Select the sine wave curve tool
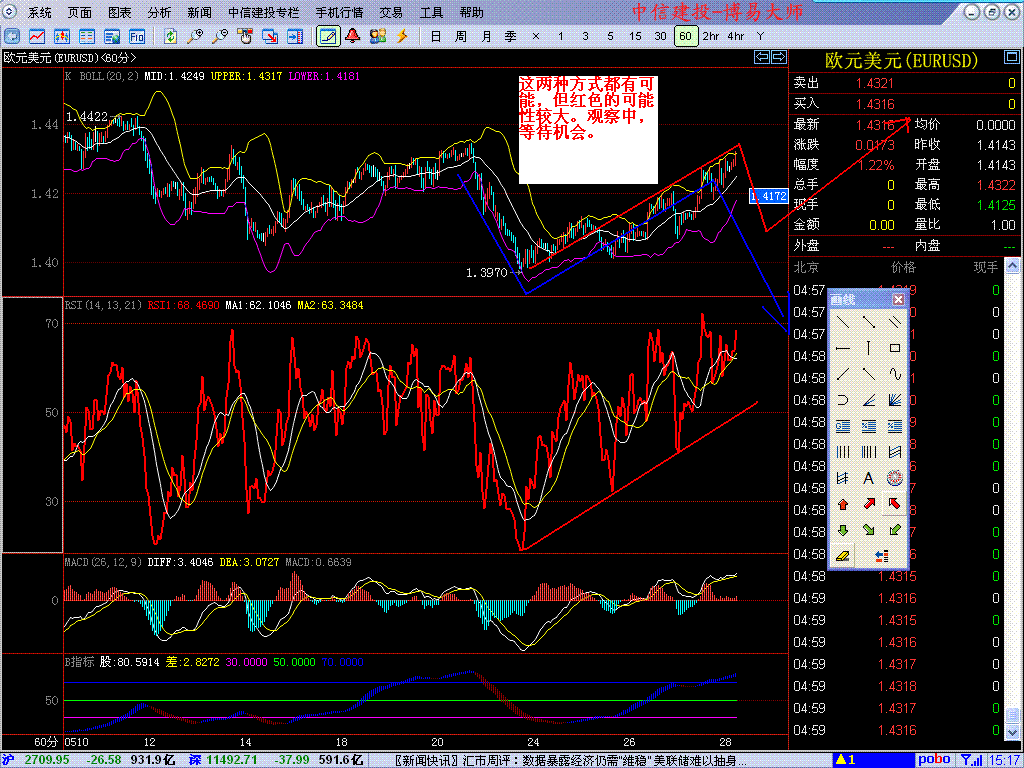 (x=895, y=374)
